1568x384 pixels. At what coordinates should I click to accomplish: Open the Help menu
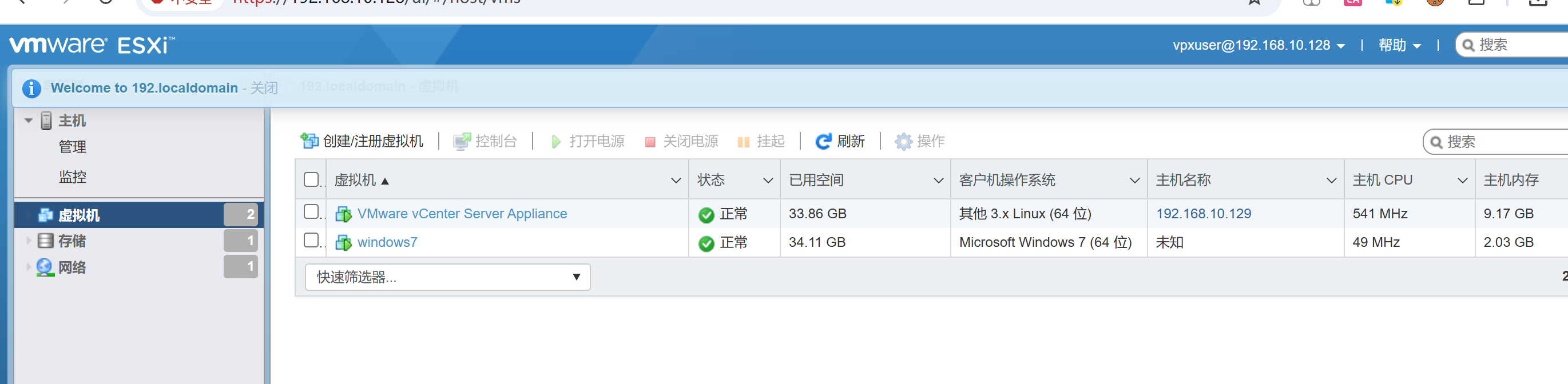[x=1399, y=46]
